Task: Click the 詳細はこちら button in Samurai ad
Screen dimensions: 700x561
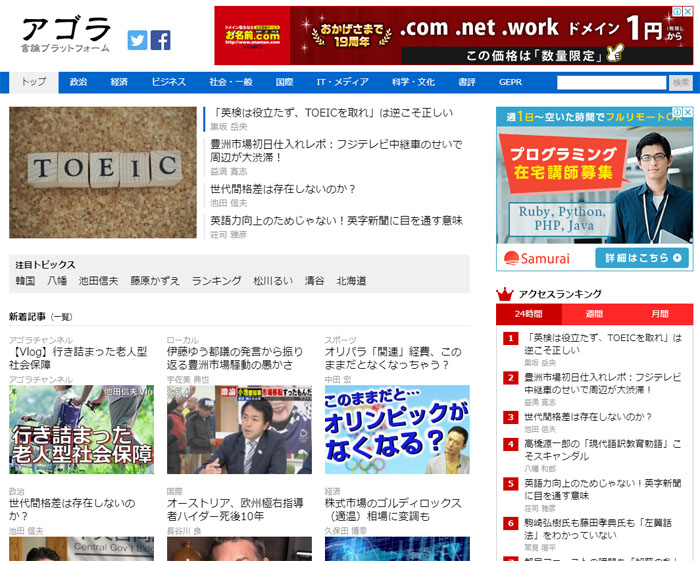Action: tap(643, 258)
